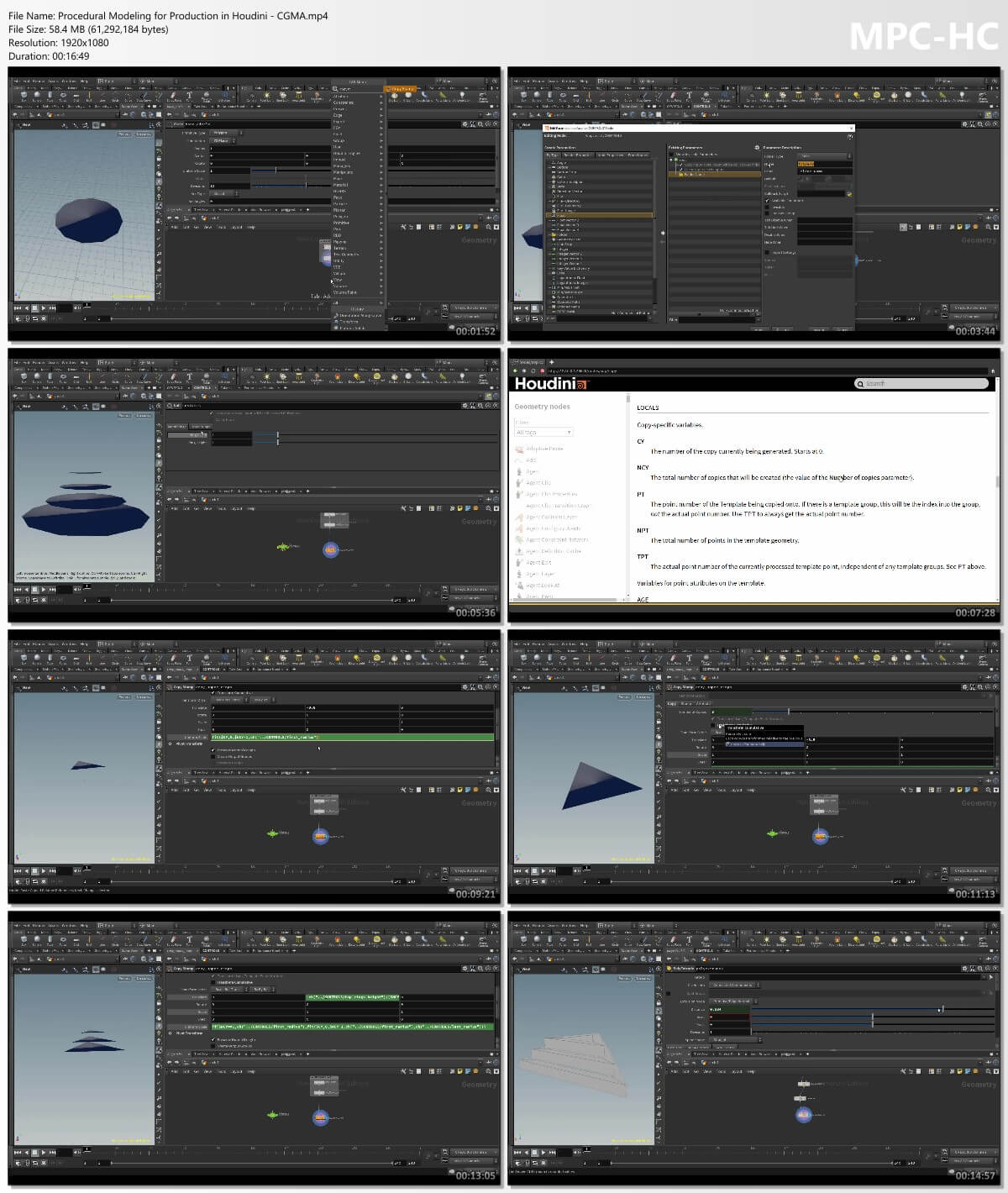Click Play in the 00:01:52 frame timeline
This screenshot has width=1008, height=1193.
(44, 307)
